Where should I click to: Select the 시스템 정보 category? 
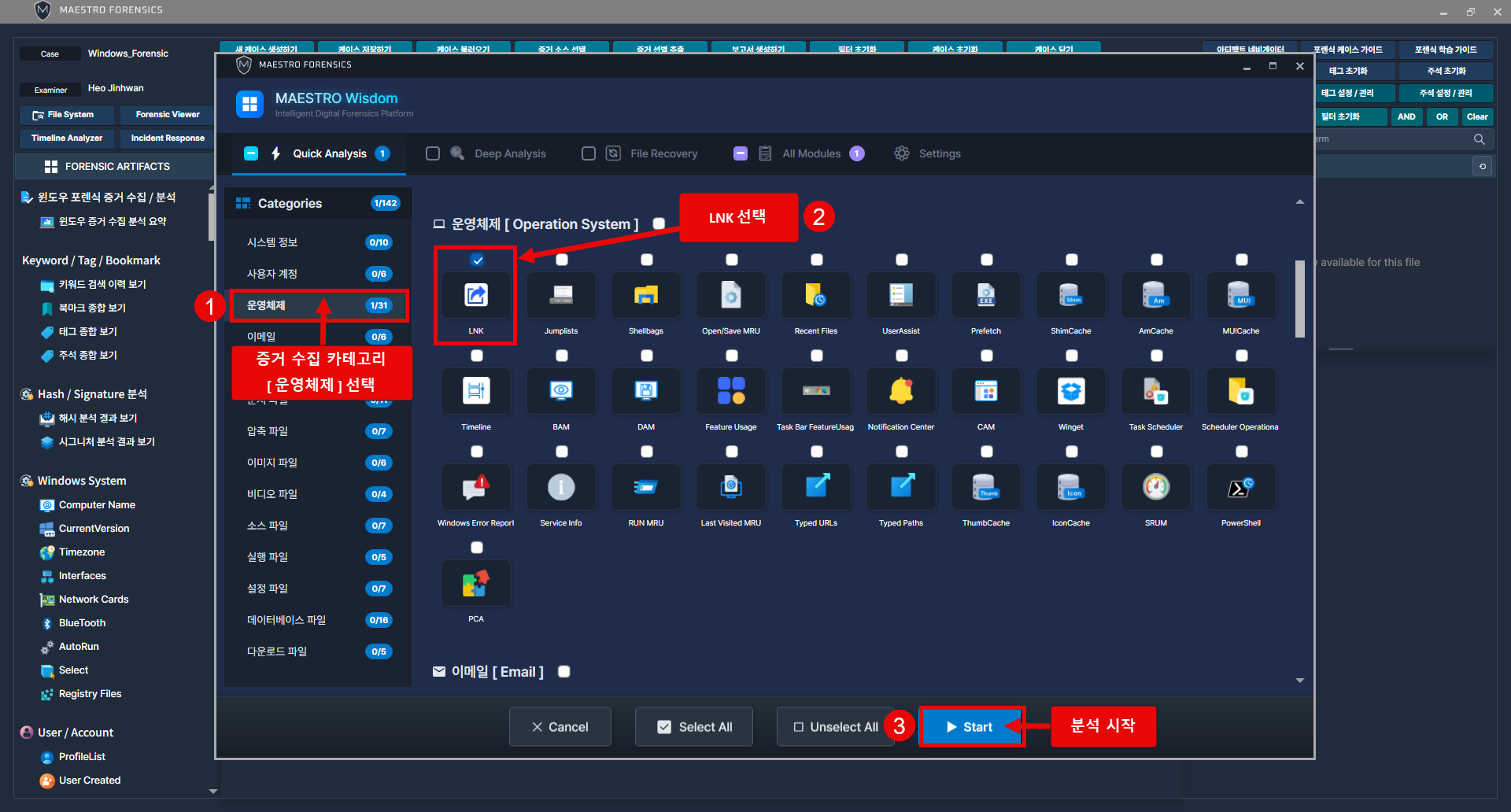tap(319, 242)
